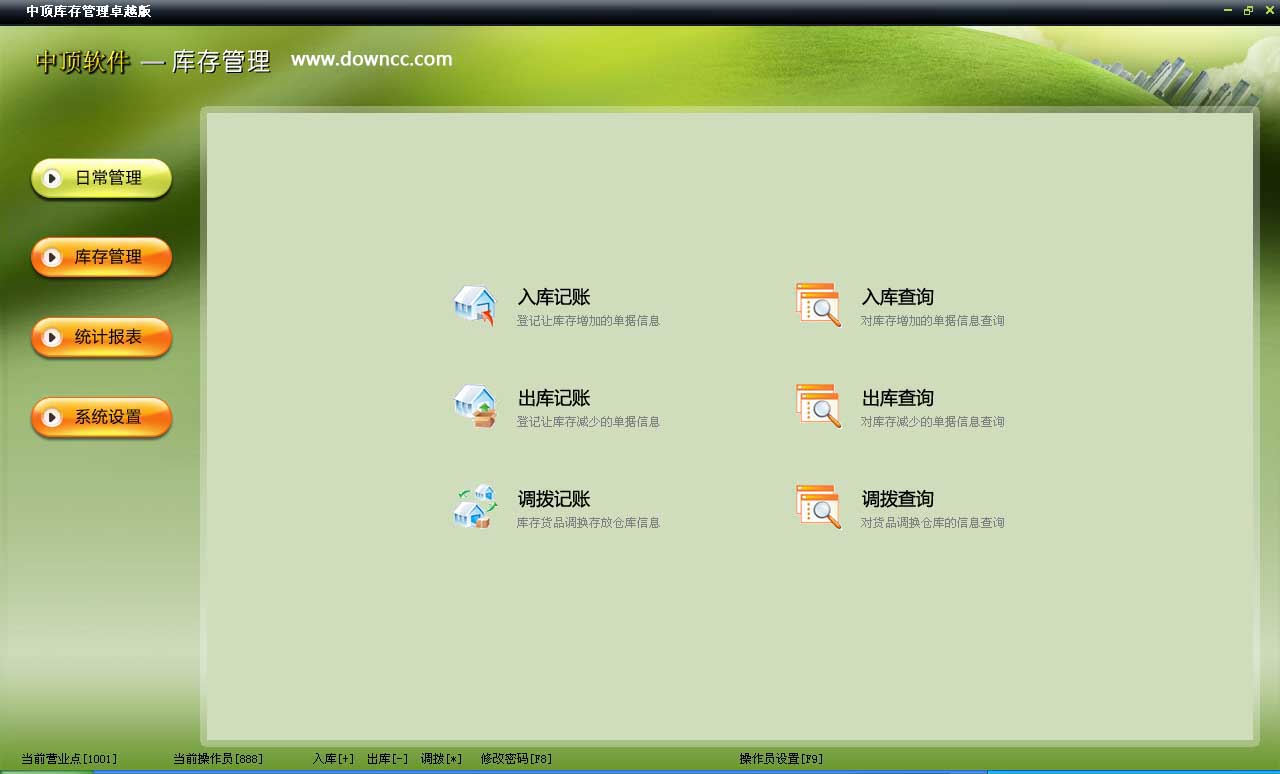Open the 出库记账 (outbound entry) icon
This screenshot has height=774, width=1280.
coord(553,398)
